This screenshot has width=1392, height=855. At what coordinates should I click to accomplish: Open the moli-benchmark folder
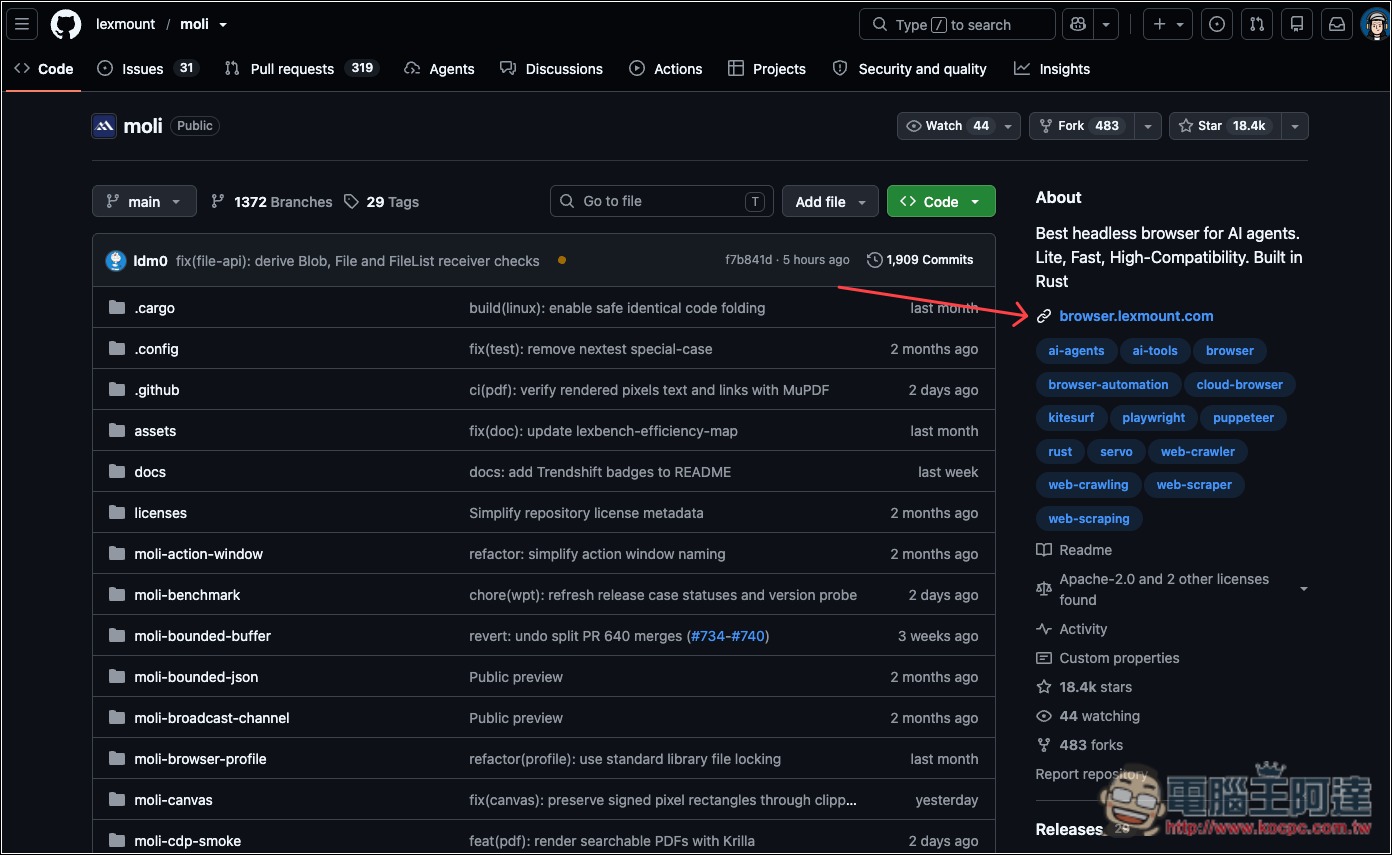187,595
